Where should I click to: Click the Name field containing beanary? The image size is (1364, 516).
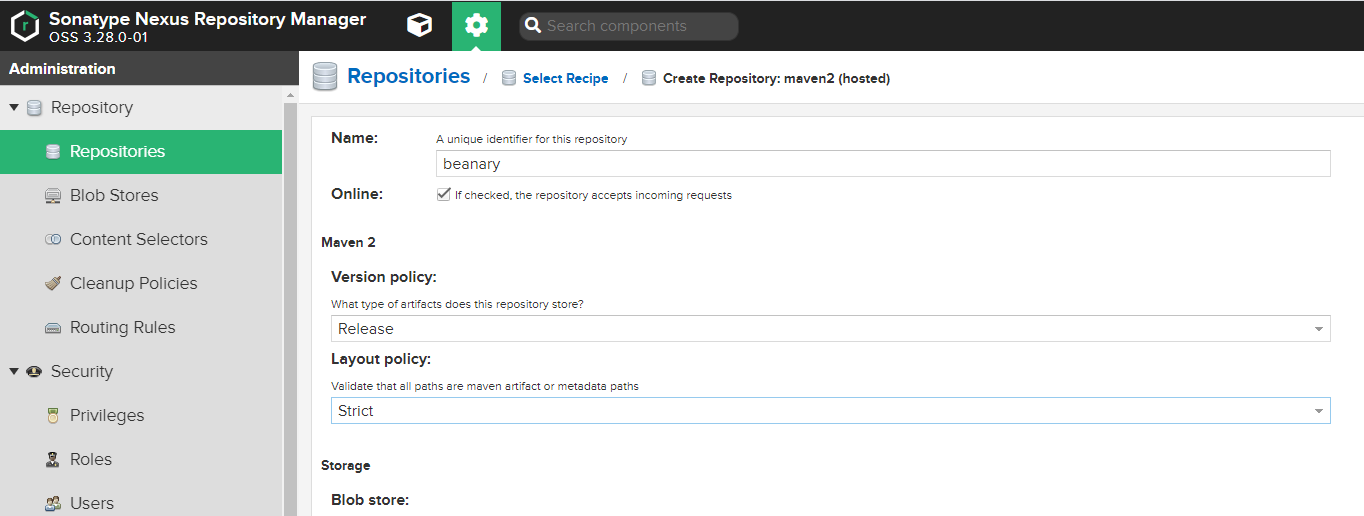click(883, 164)
